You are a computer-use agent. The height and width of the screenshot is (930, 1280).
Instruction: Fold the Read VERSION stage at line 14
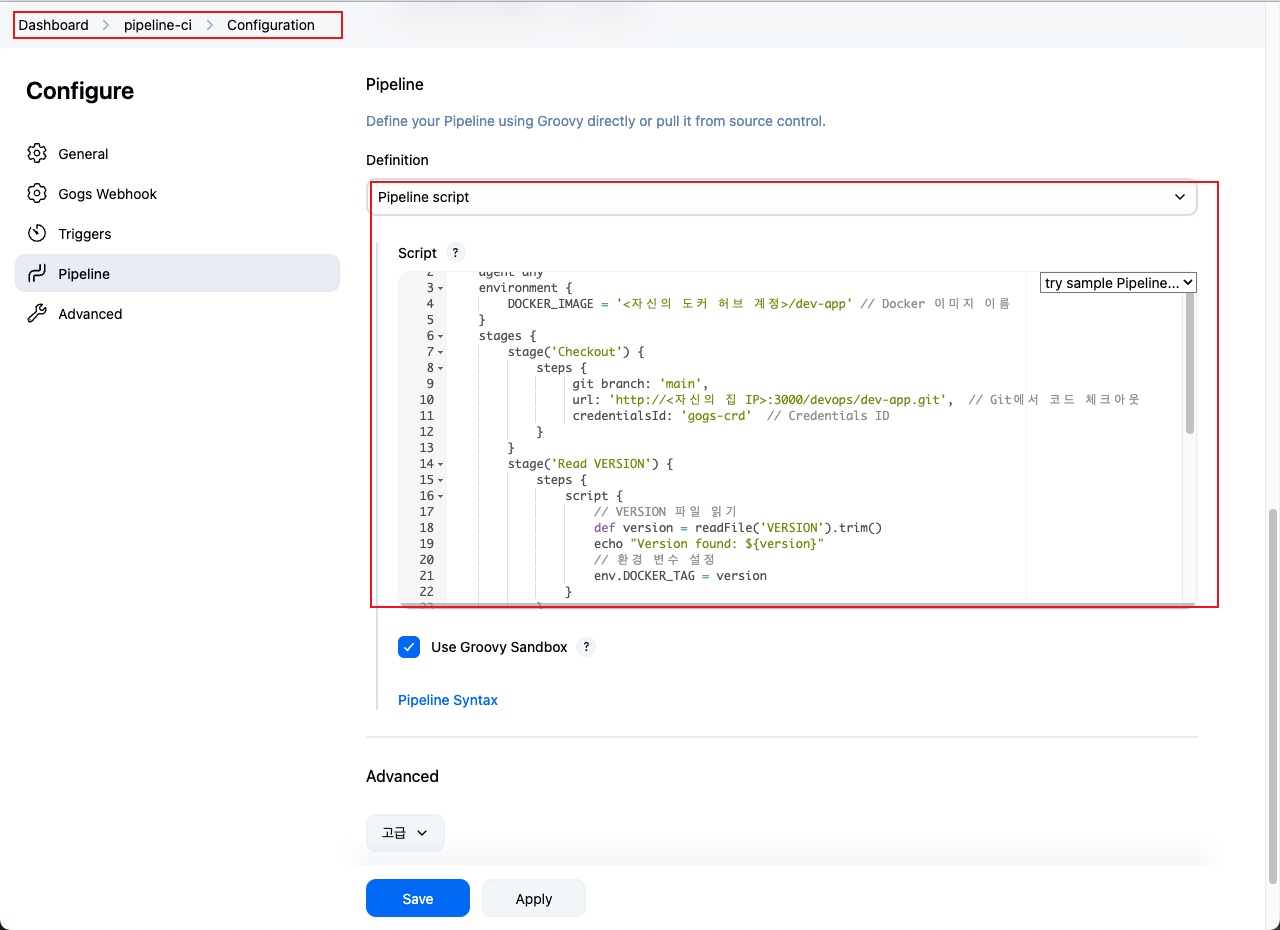tap(441, 464)
